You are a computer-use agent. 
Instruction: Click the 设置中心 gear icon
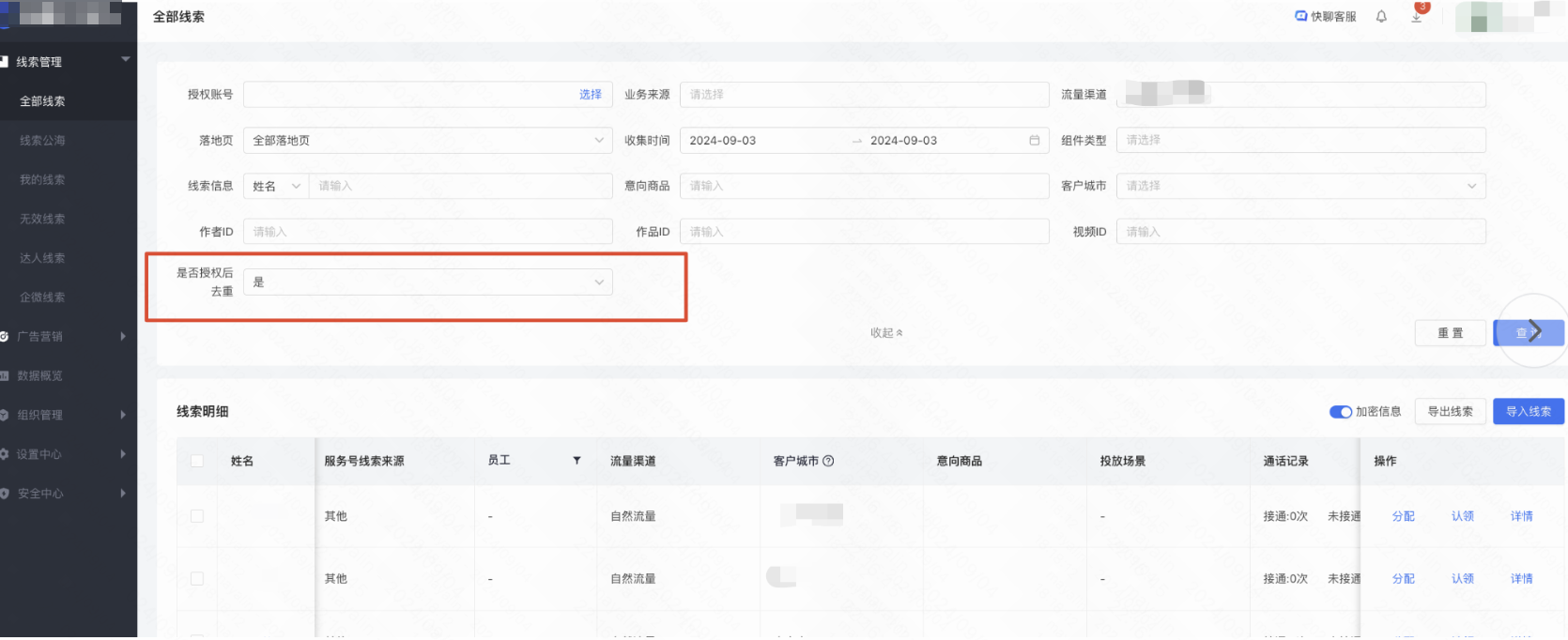[x=5, y=454]
